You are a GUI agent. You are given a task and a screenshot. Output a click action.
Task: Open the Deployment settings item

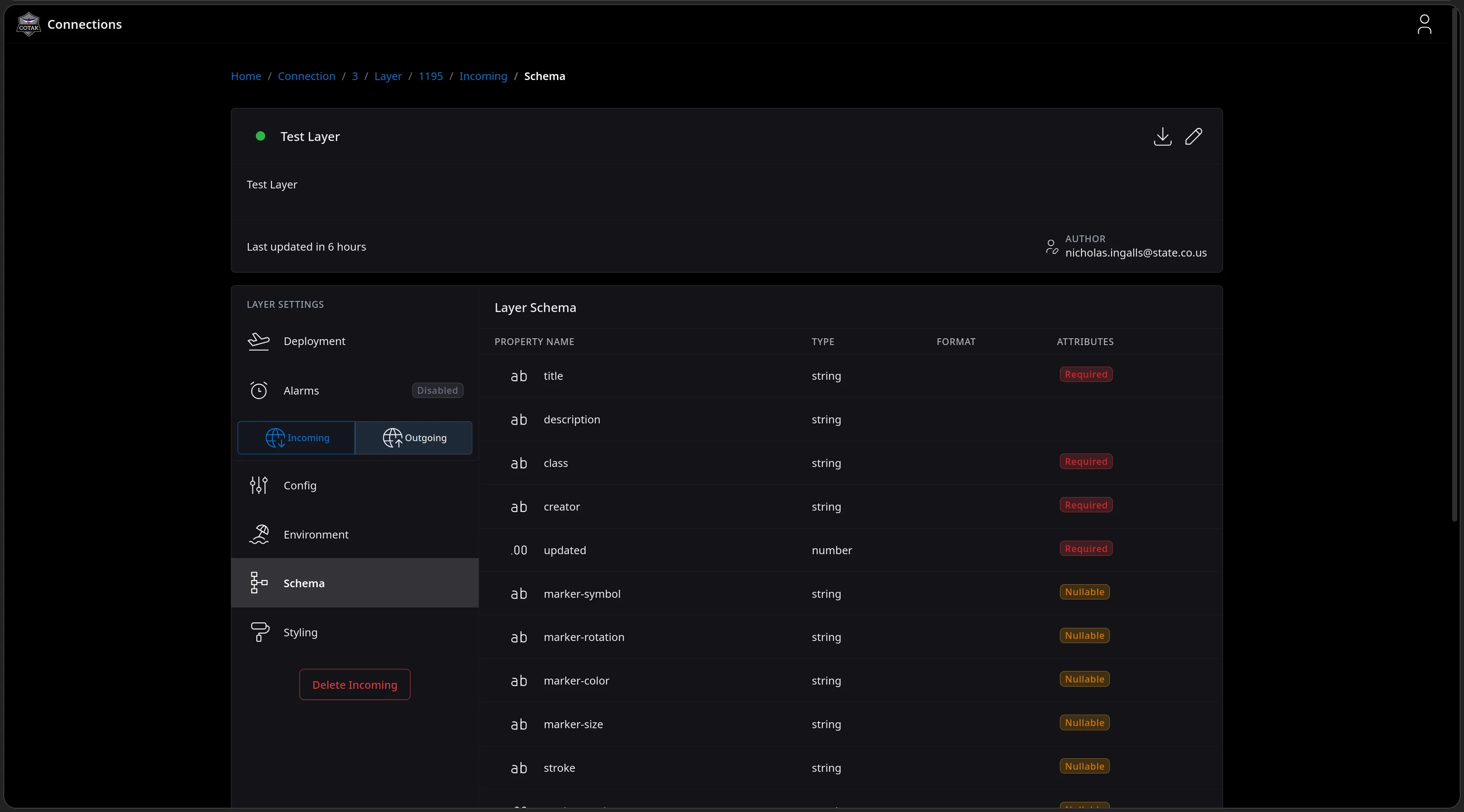pos(355,341)
